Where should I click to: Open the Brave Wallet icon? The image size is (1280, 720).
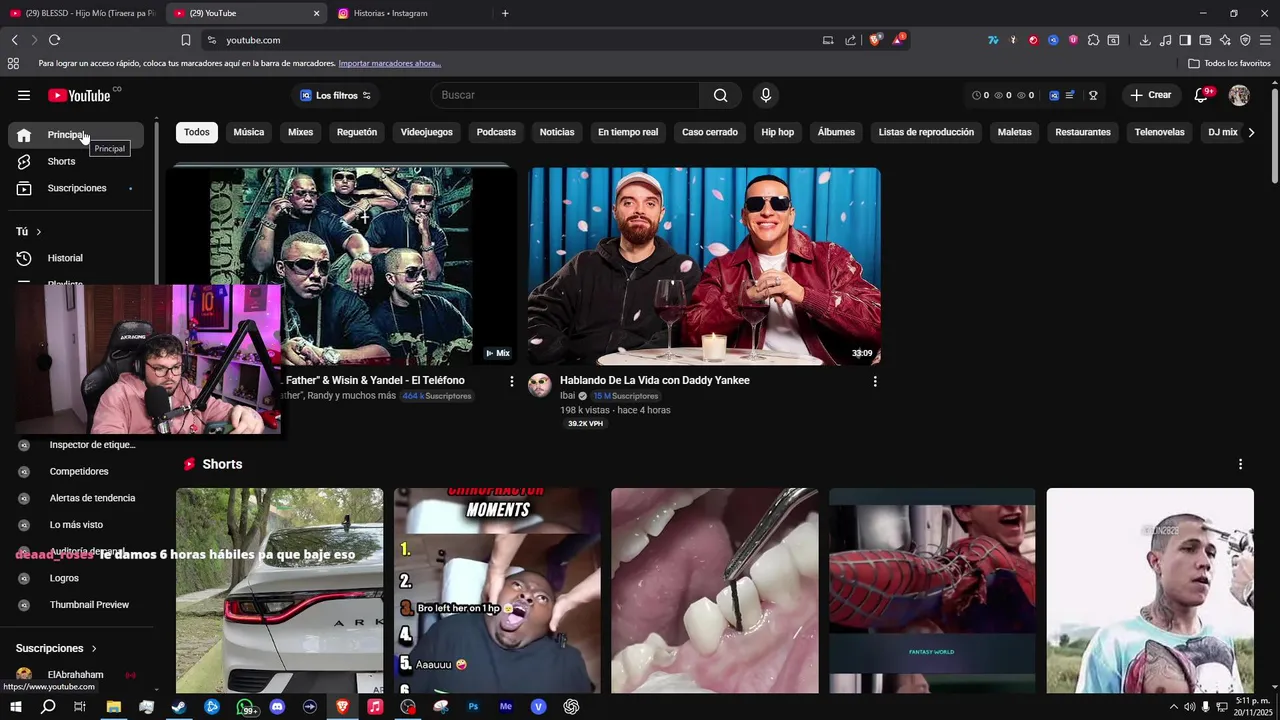pyautogui.click(x=1205, y=40)
